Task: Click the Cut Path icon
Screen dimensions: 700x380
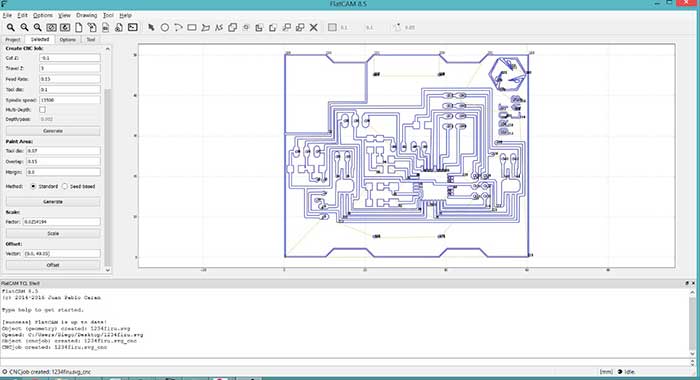Action: point(273,27)
